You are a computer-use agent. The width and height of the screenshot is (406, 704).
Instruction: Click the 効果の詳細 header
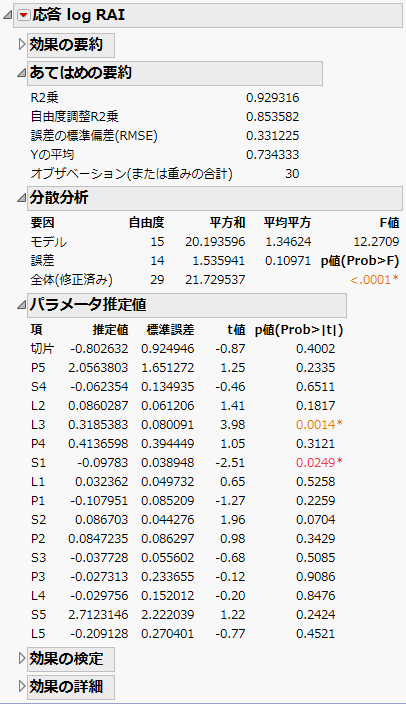[71, 687]
